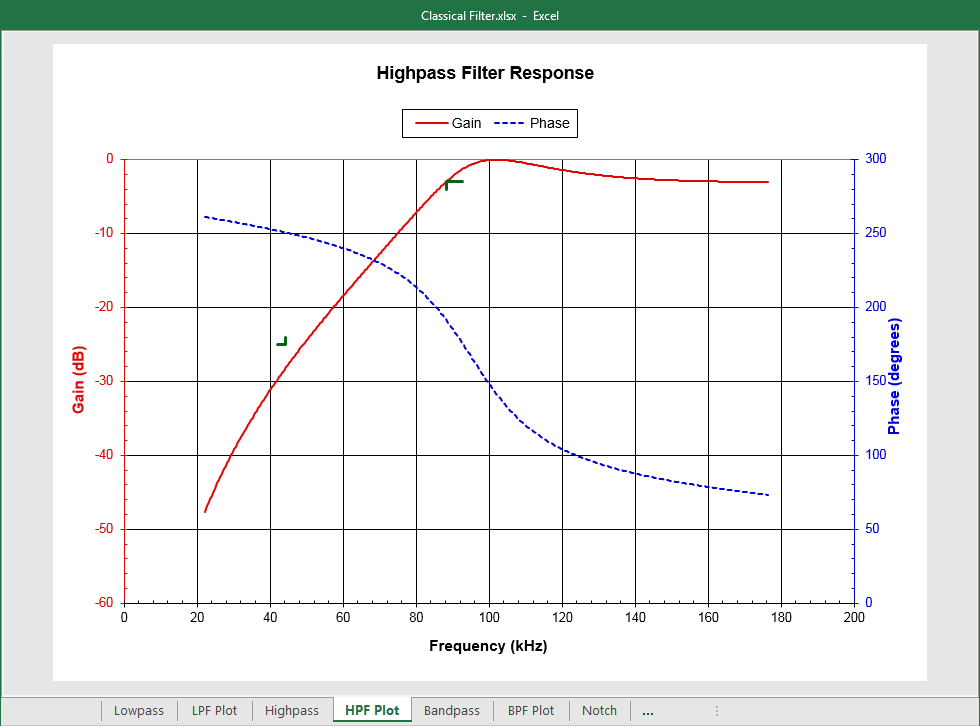Viewport: 980px width, 726px height.
Task: Open the BPF Plot sheet tab
Action: (530, 711)
